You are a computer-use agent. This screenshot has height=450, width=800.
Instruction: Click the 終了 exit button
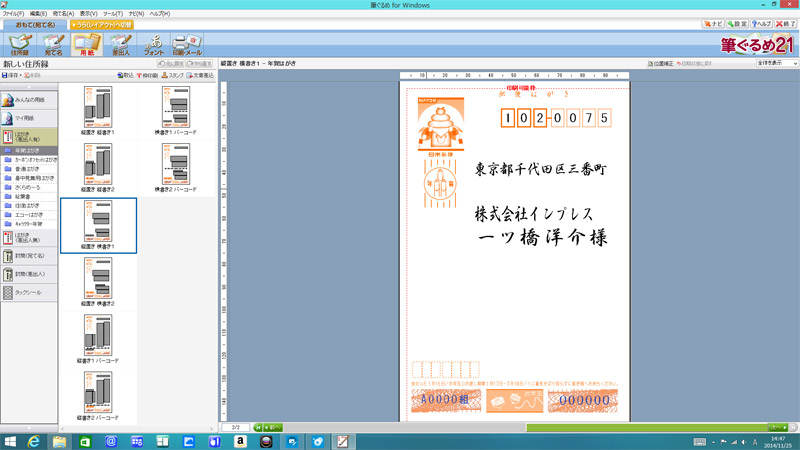(785, 22)
